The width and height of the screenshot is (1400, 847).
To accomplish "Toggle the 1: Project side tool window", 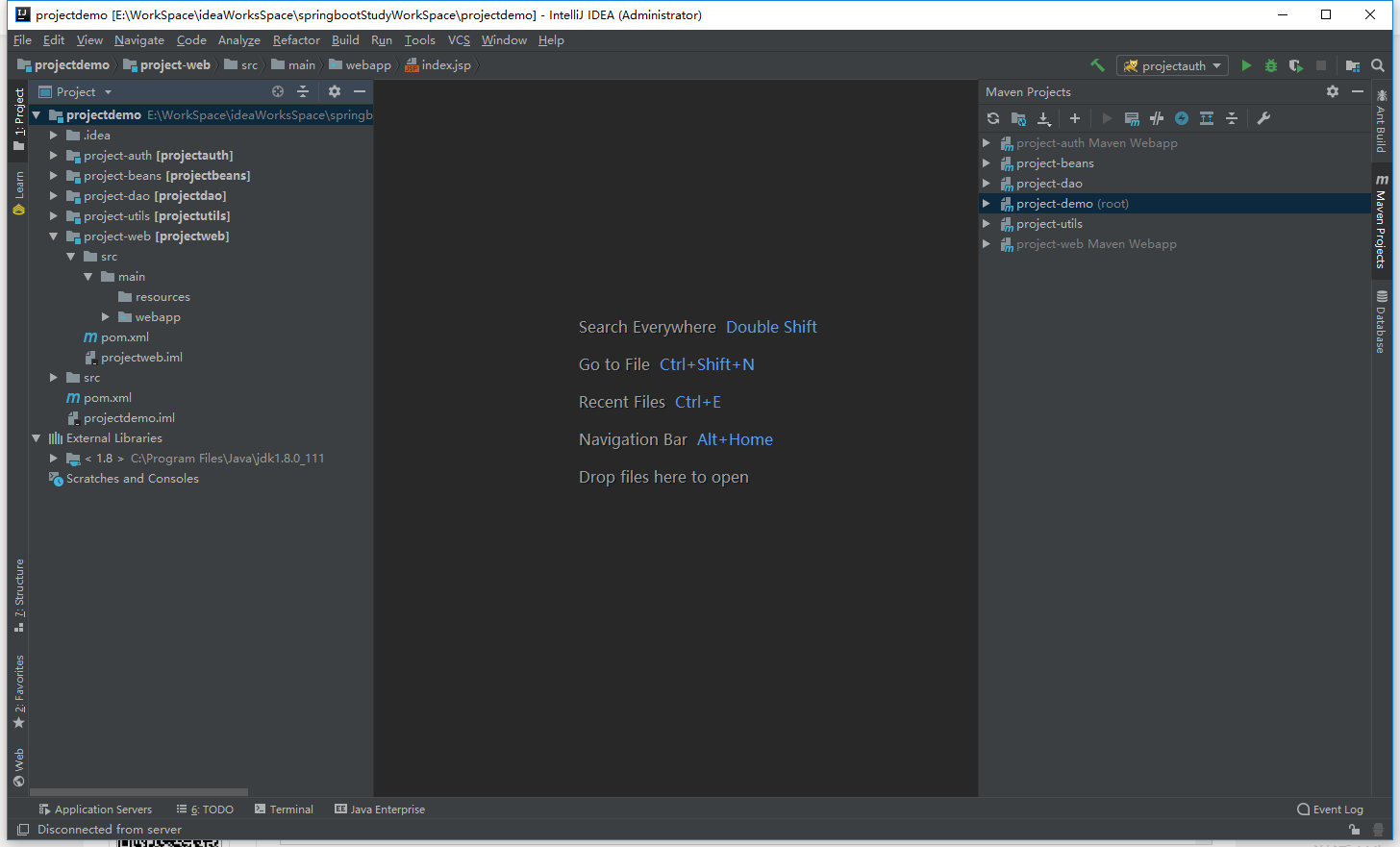I will pos(19,119).
